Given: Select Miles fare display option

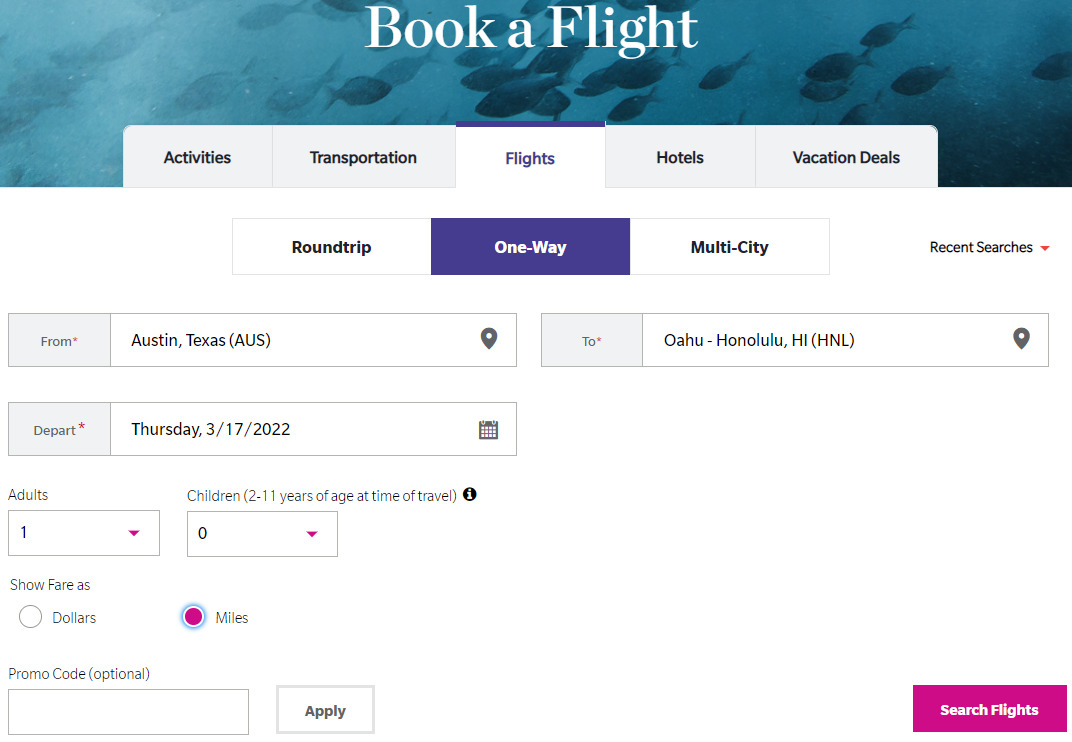Looking at the screenshot, I should tap(194, 617).
